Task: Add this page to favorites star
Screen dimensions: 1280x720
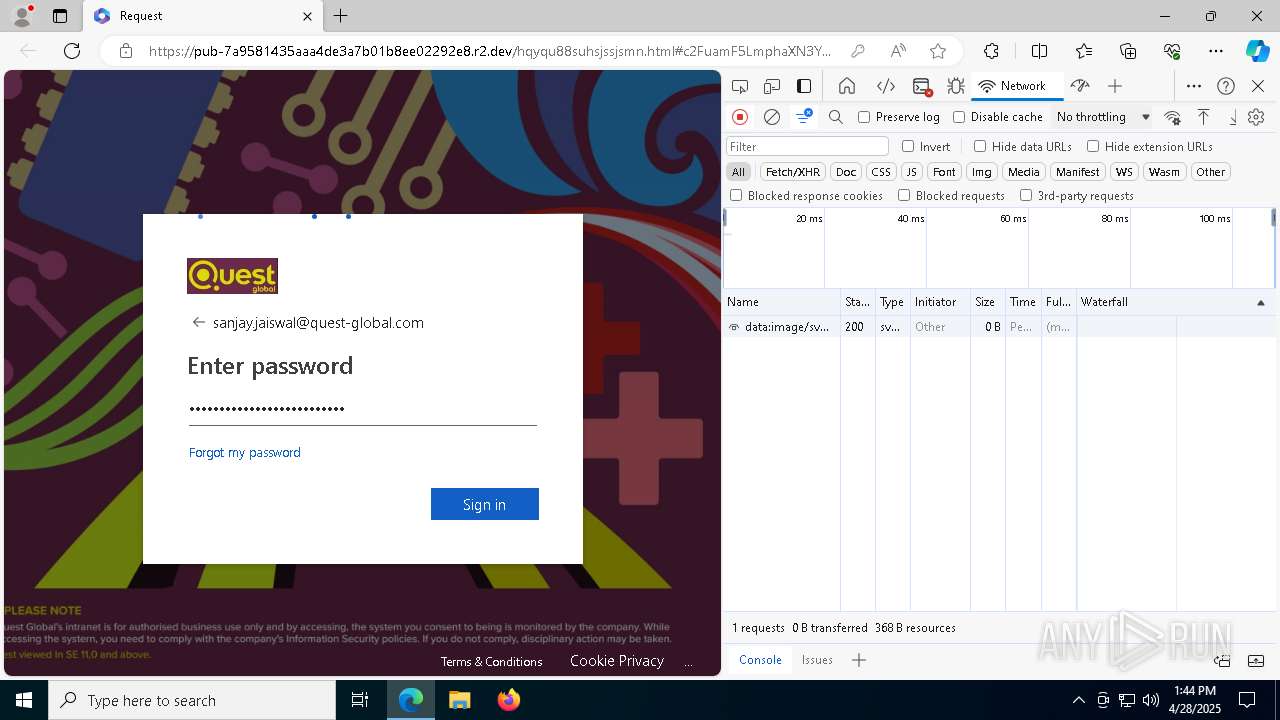Action: 938,51
